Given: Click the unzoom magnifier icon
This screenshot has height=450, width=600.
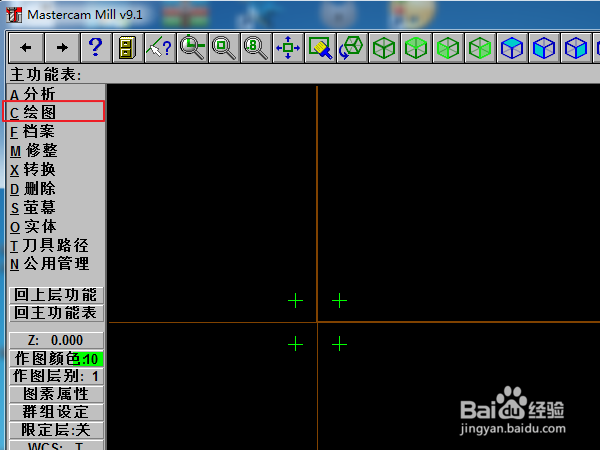Looking at the screenshot, I should coord(224,48).
